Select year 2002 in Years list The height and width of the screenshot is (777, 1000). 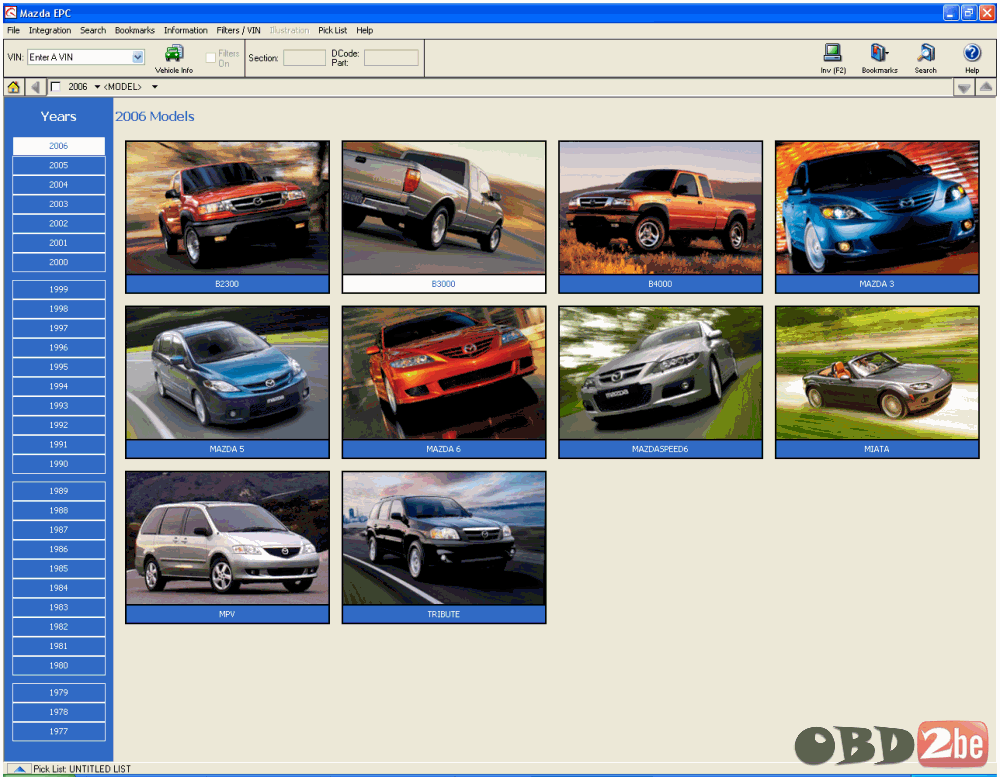coord(59,223)
